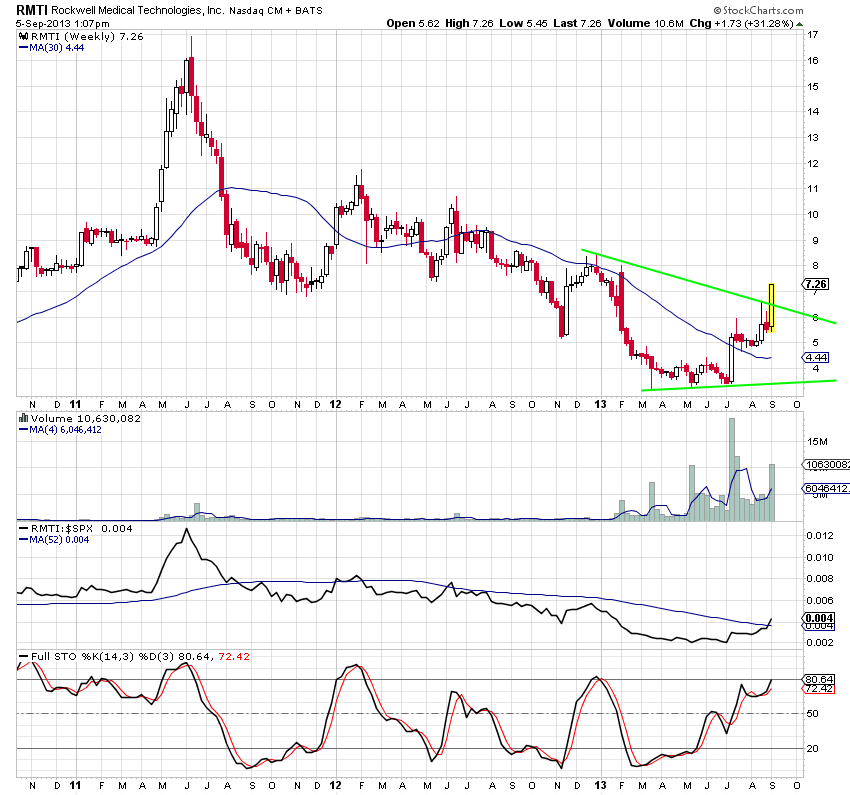Image resolution: width=850 pixels, height=795 pixels.
Task: Click the Volume 10.6M value in header
Action: coord(646,23)
